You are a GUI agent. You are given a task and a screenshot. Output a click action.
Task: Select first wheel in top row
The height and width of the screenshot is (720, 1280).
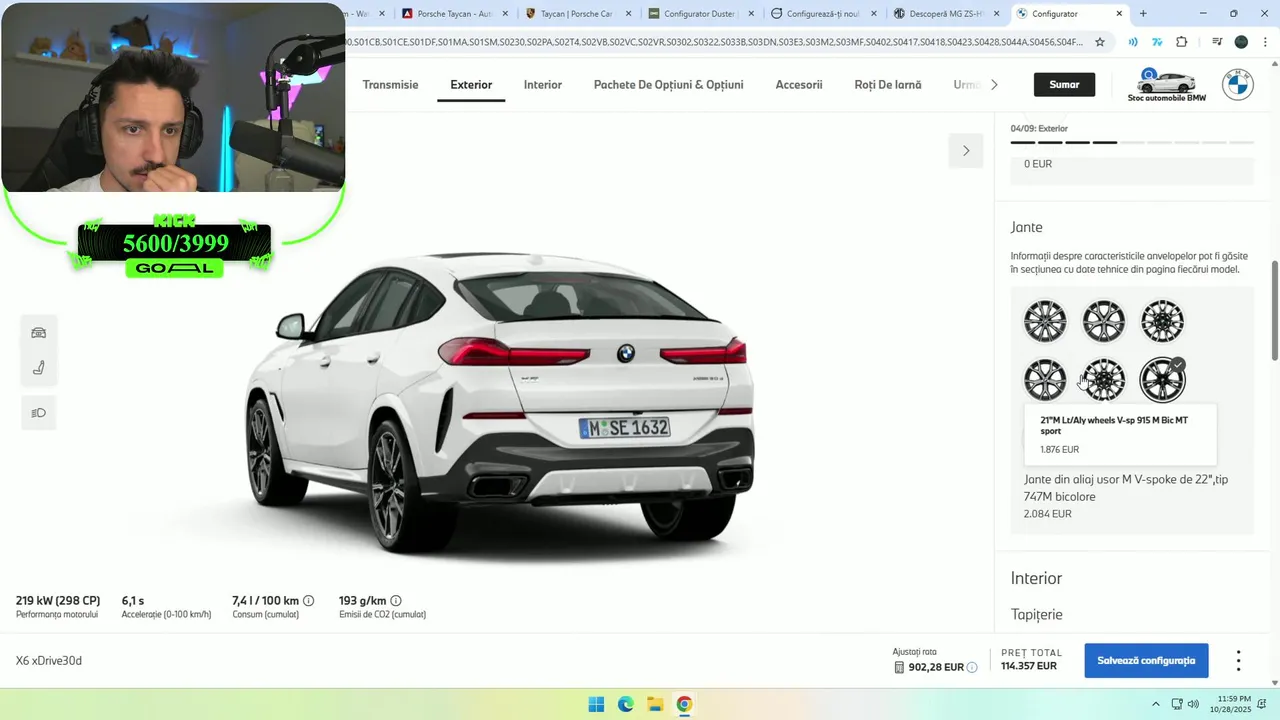(x=1045, y=322)
